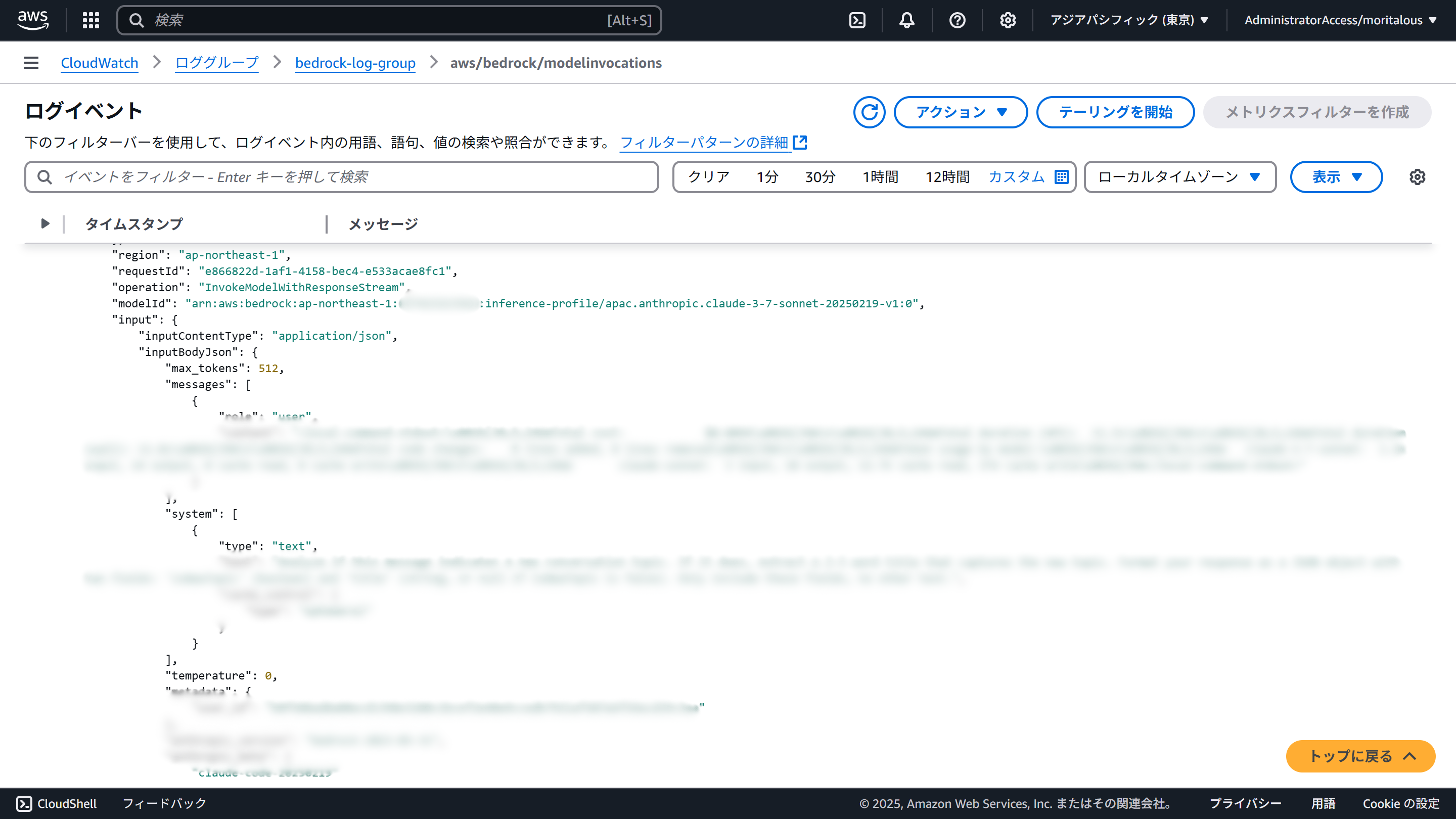Open Cookie の設定 footer link
The width and height of the screenshot is (1456, 819).
point(1400,803)
